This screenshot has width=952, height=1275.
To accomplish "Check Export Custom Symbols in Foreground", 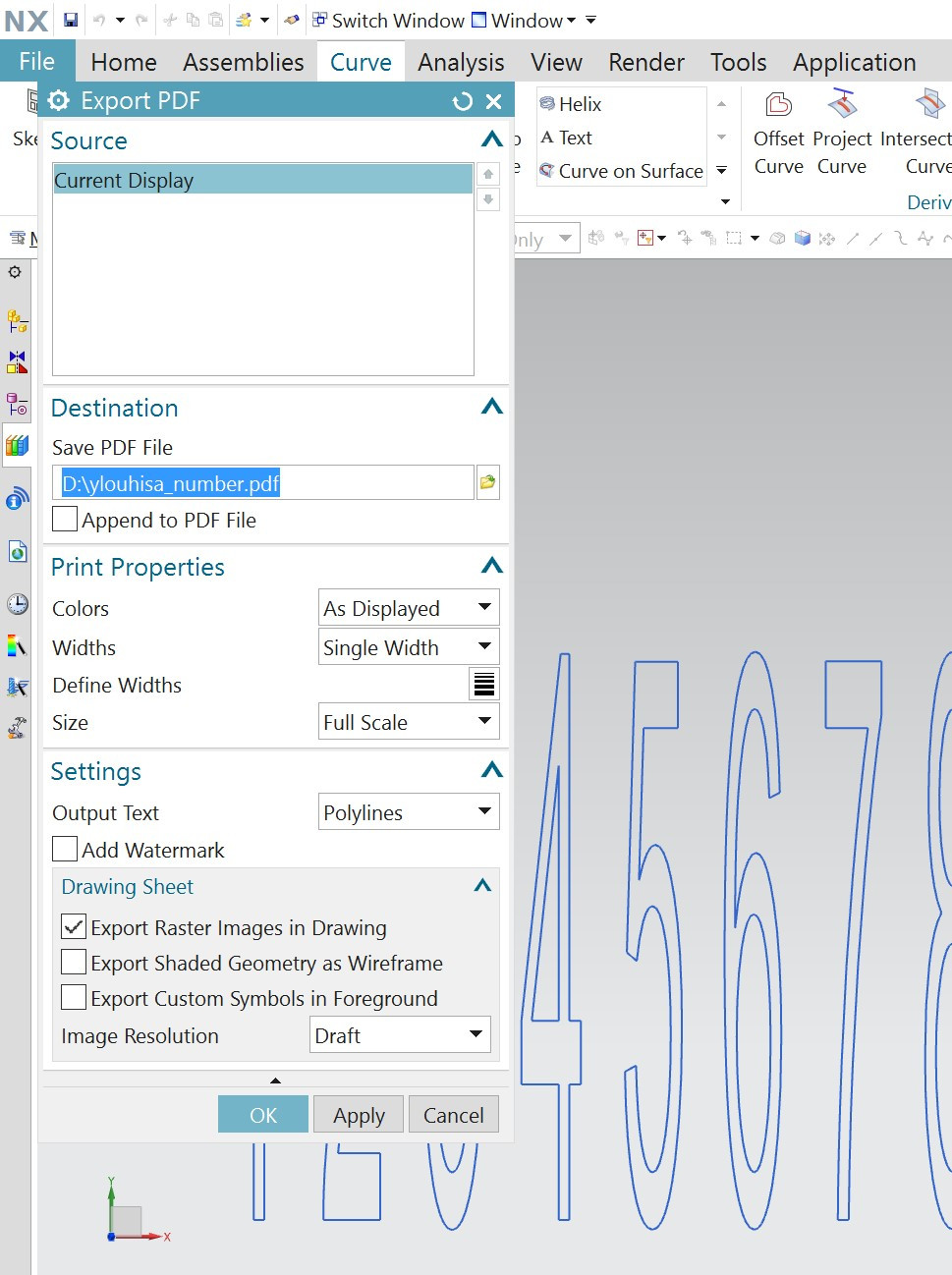I will pyautogui.click(x=74, y=998).
